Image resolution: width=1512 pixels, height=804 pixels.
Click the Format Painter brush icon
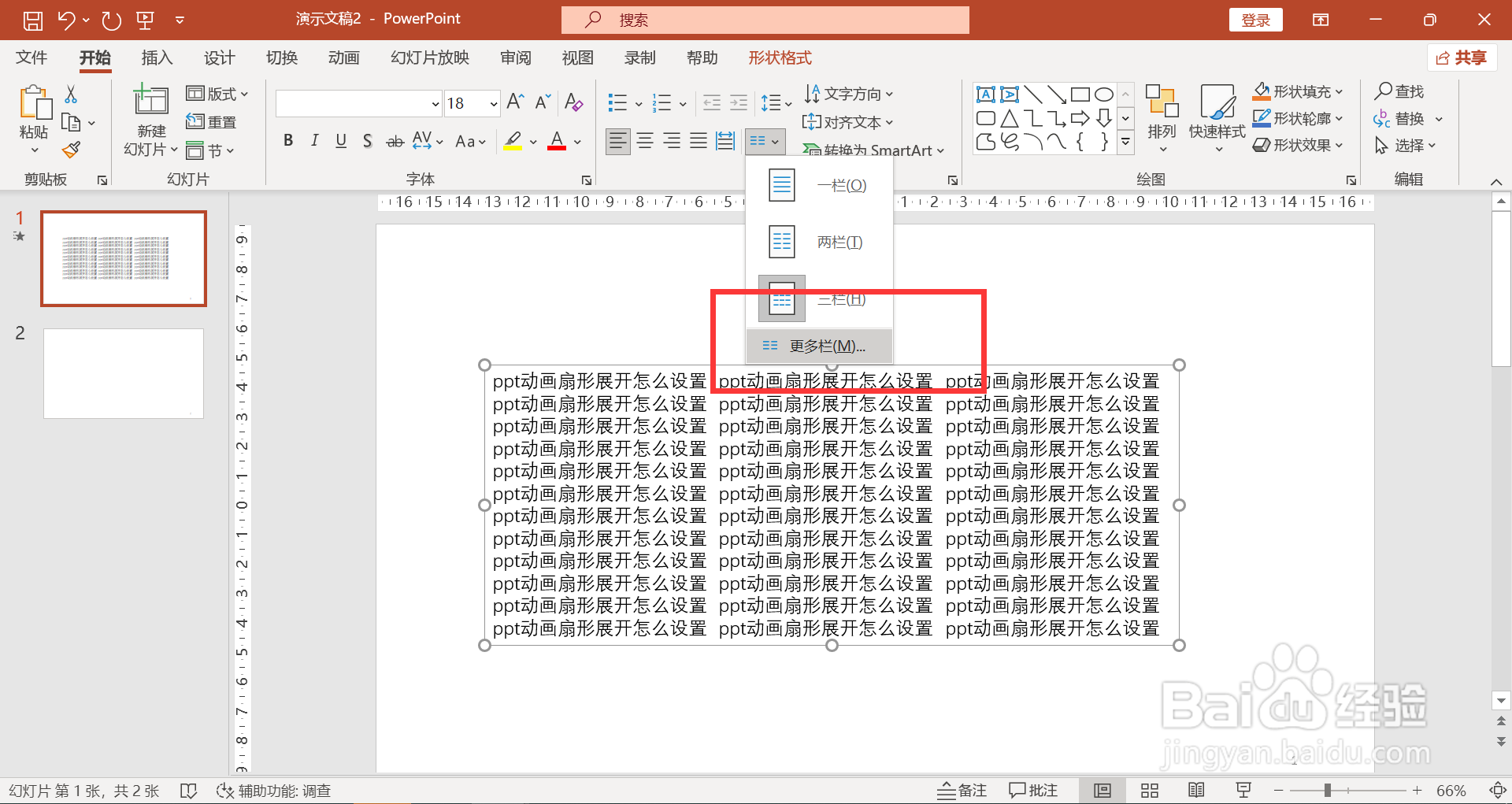pyautogui.click(x=72, y=149)
